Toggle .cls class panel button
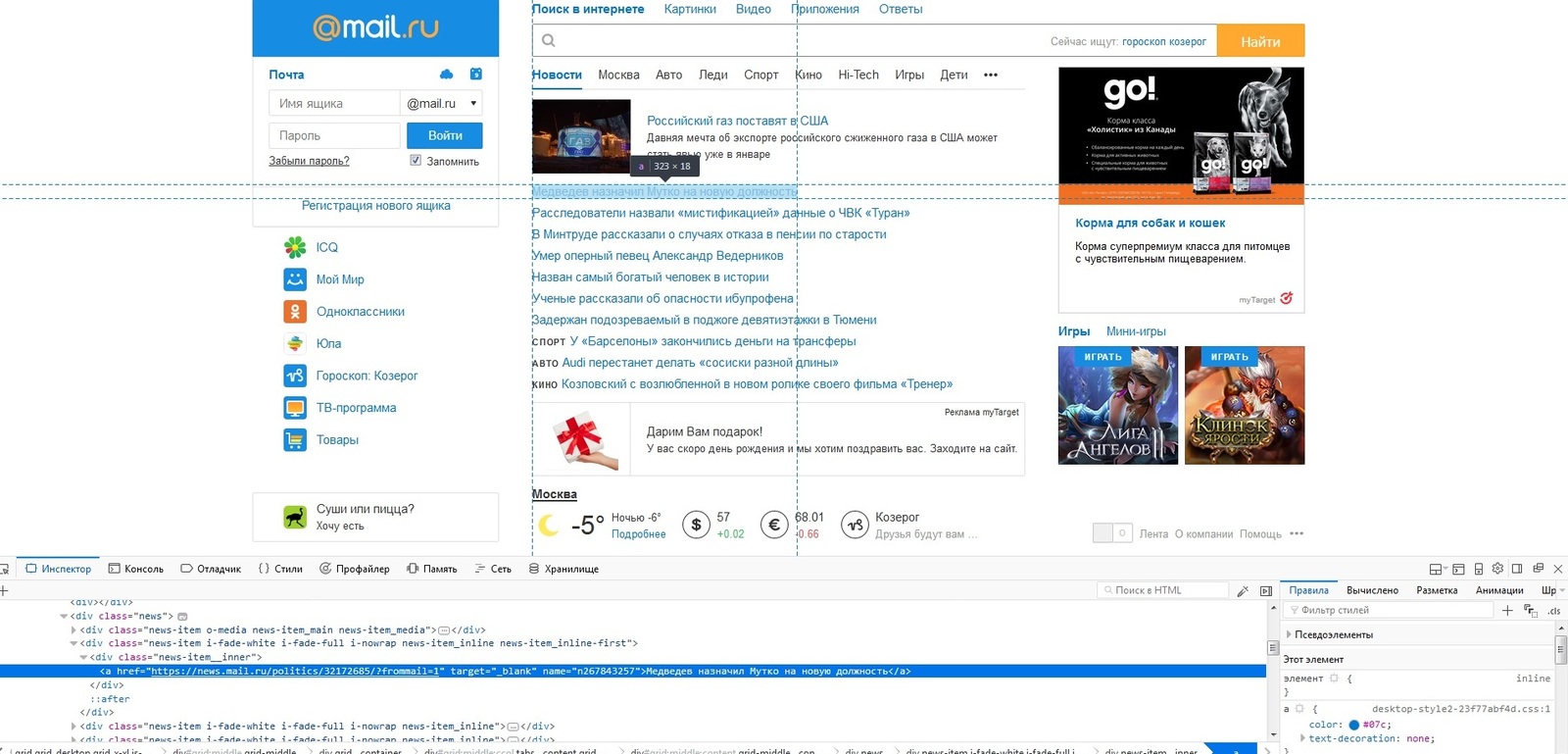1568x754 pixels. tap(1553, 611)
